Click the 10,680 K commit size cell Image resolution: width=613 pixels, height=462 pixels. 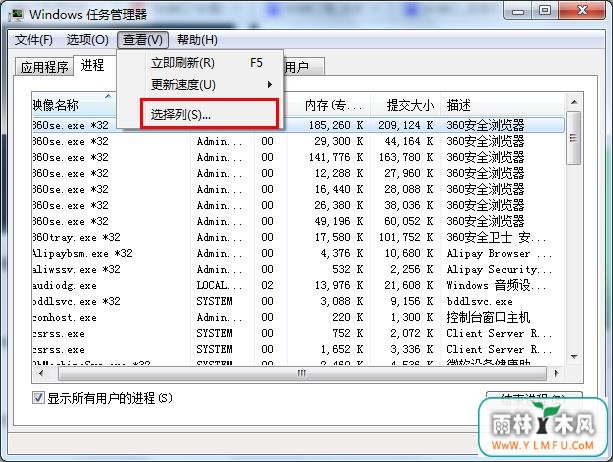coord(409,253)
